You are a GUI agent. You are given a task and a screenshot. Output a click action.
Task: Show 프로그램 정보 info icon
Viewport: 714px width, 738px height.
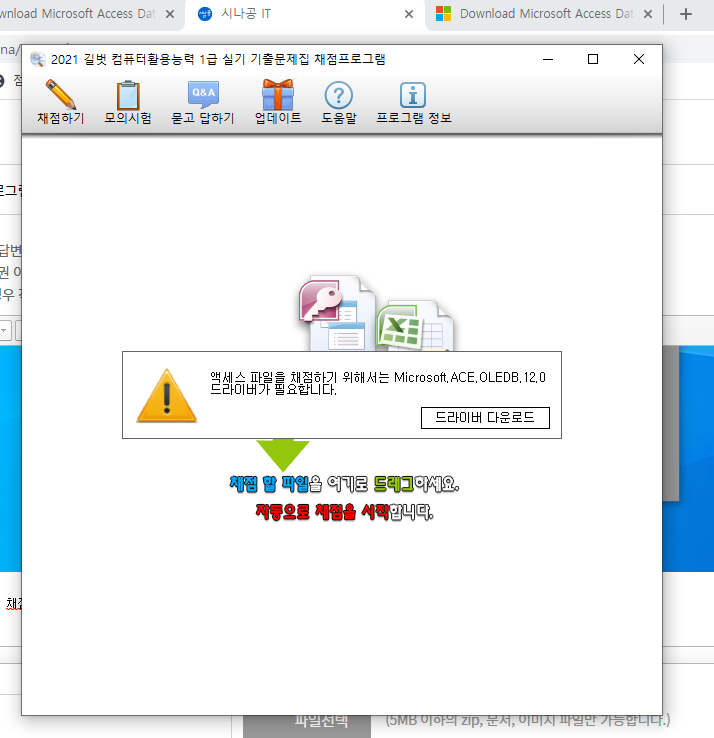pos(413,95)
